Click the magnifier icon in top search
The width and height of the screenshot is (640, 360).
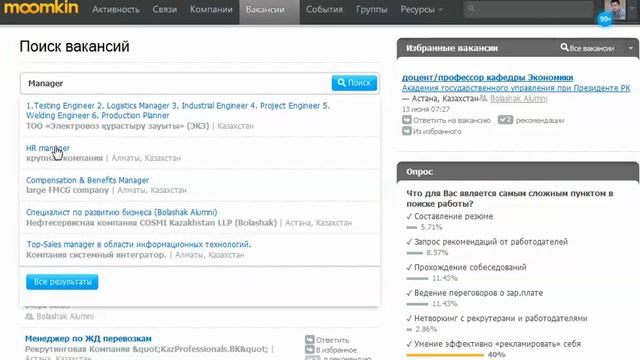point(471,9)
